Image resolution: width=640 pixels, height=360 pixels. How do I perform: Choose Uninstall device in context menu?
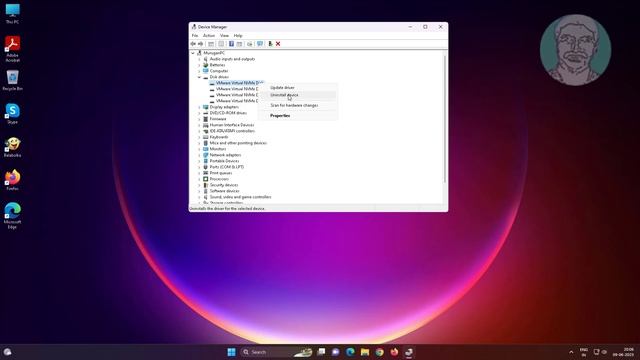pos(298,95)
